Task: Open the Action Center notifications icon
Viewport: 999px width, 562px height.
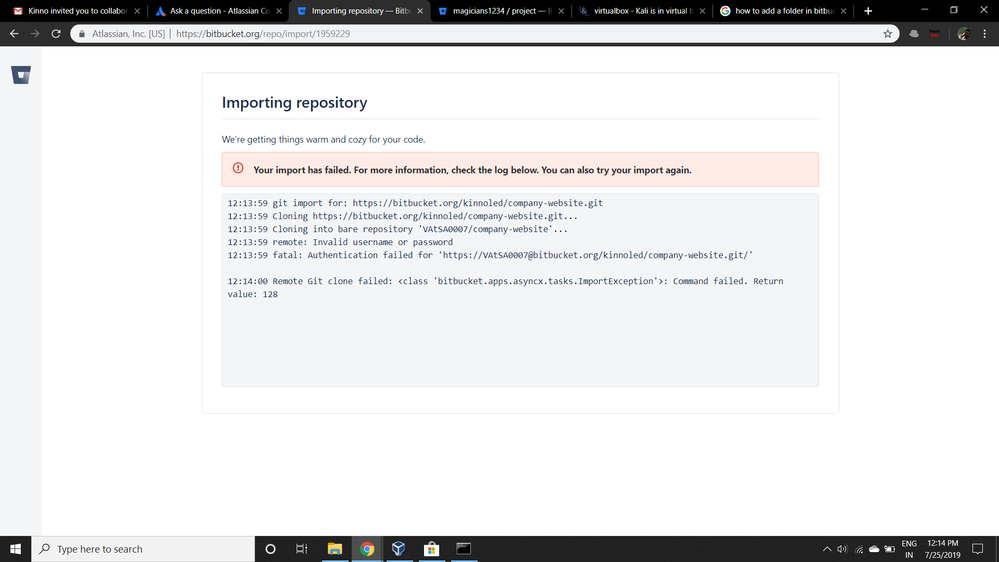Action: (x=978, y=549)
